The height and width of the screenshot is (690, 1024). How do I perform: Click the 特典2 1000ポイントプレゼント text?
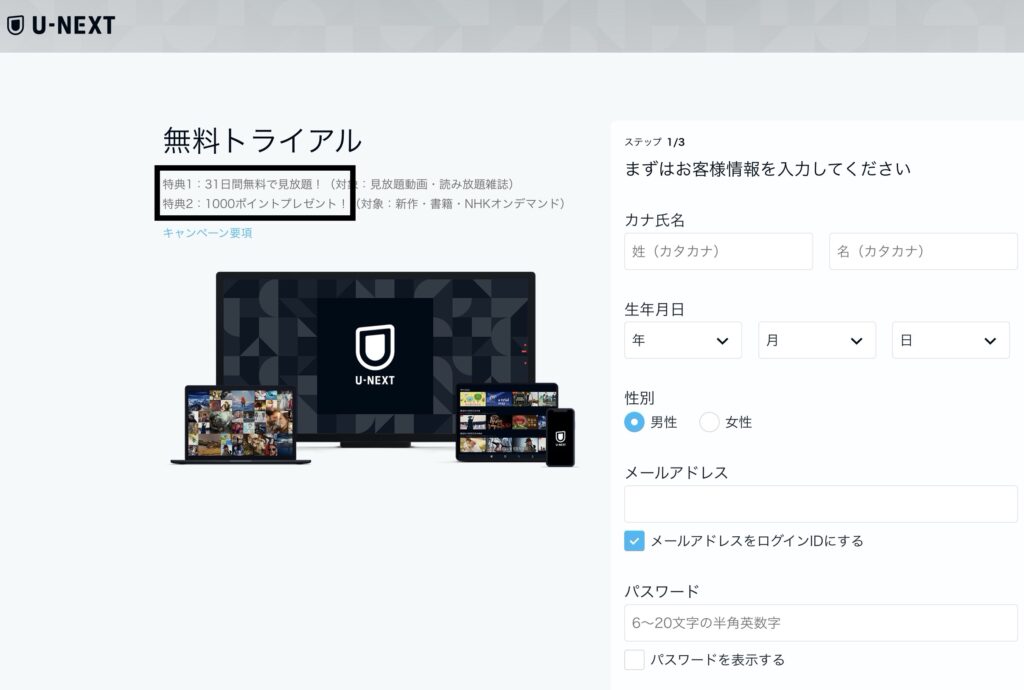pos(255,204)
